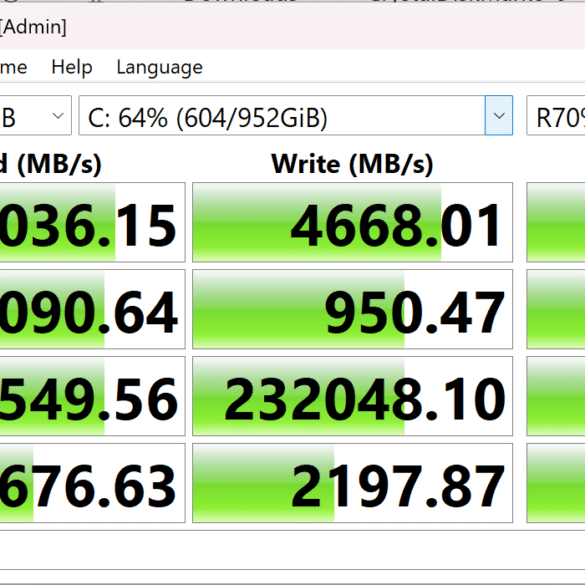Click the Write (MB/s) column header

click(x=352, y=163)
